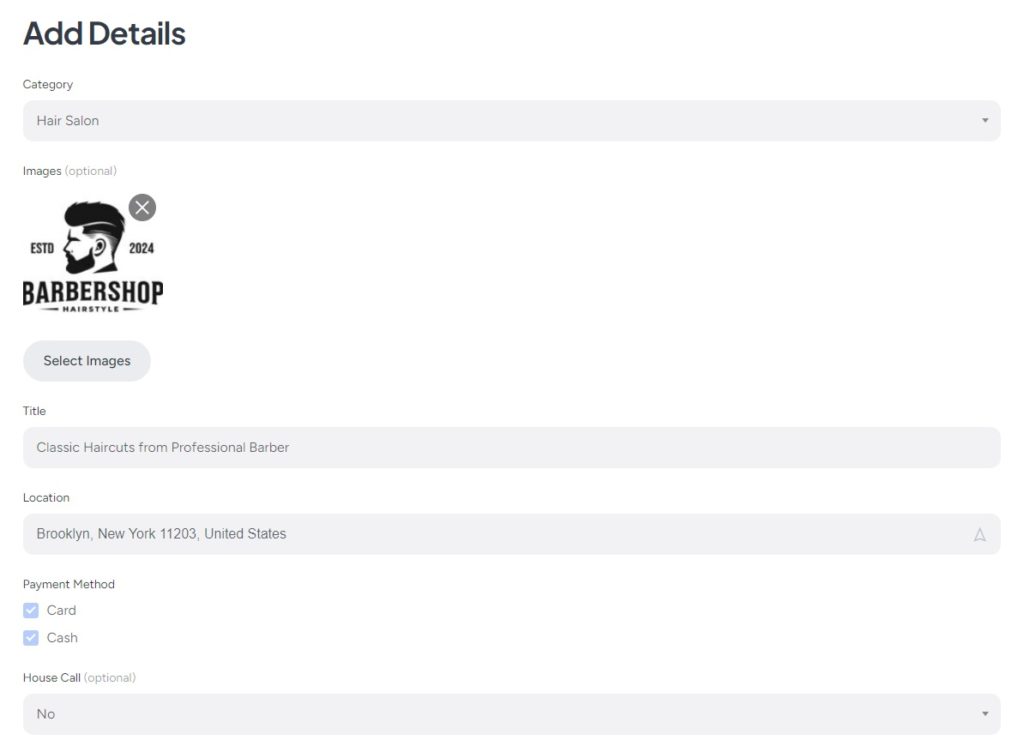This screenshot has height=752, width=1024.
Task: Toggle the Card option by clicking its label
Action: tap(61, 609)
